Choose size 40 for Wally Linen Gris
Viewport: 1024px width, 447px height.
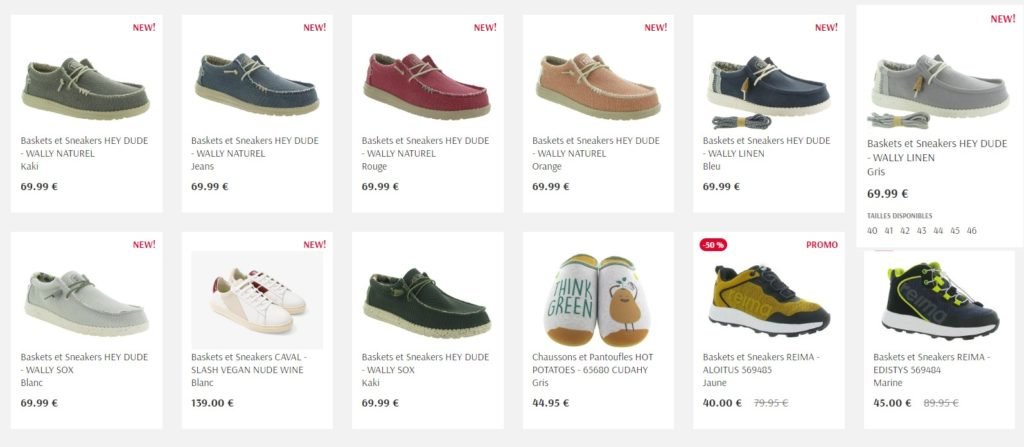pos(872,231)
